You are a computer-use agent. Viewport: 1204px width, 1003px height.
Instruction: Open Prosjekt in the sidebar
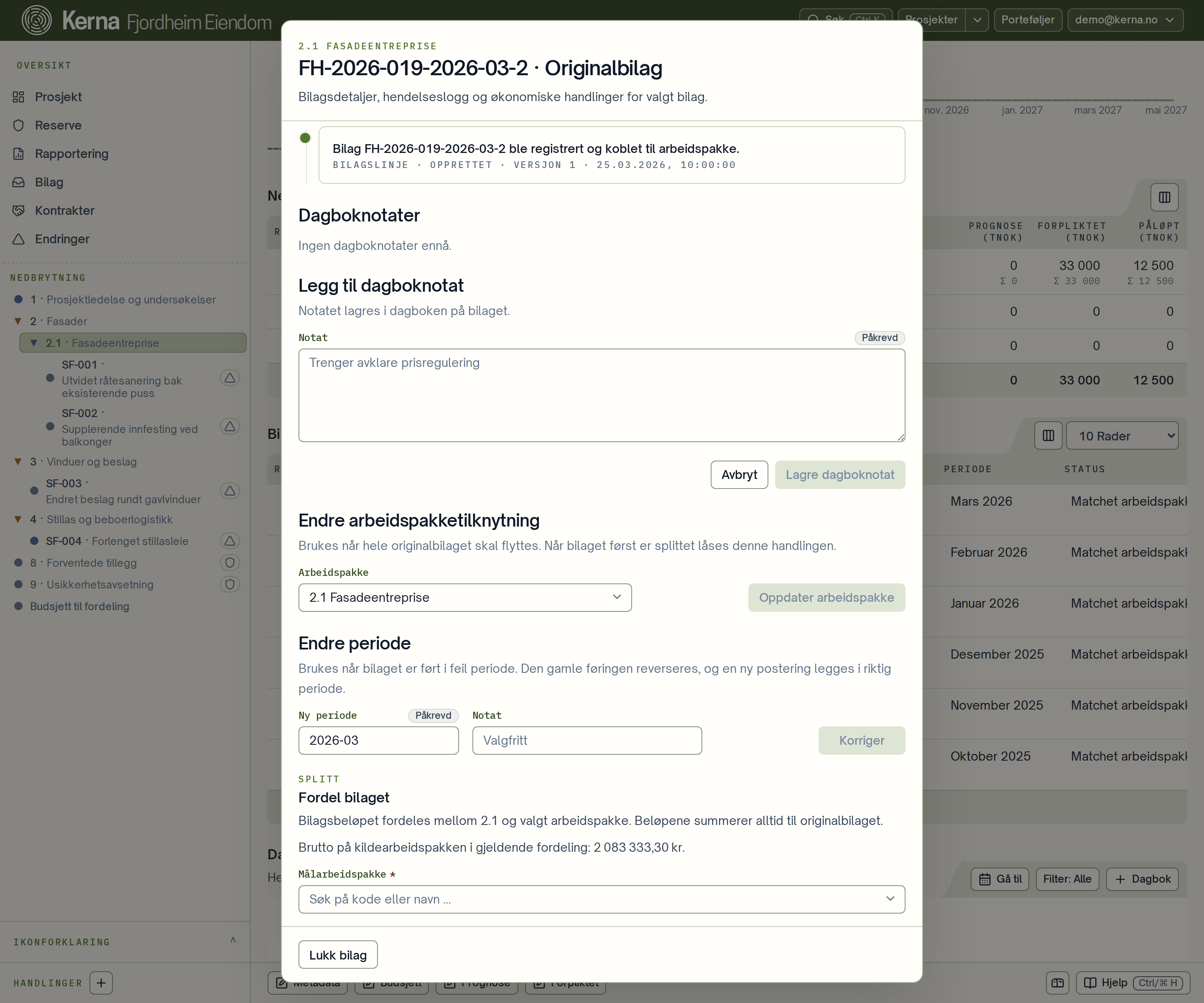click(58, 97)
